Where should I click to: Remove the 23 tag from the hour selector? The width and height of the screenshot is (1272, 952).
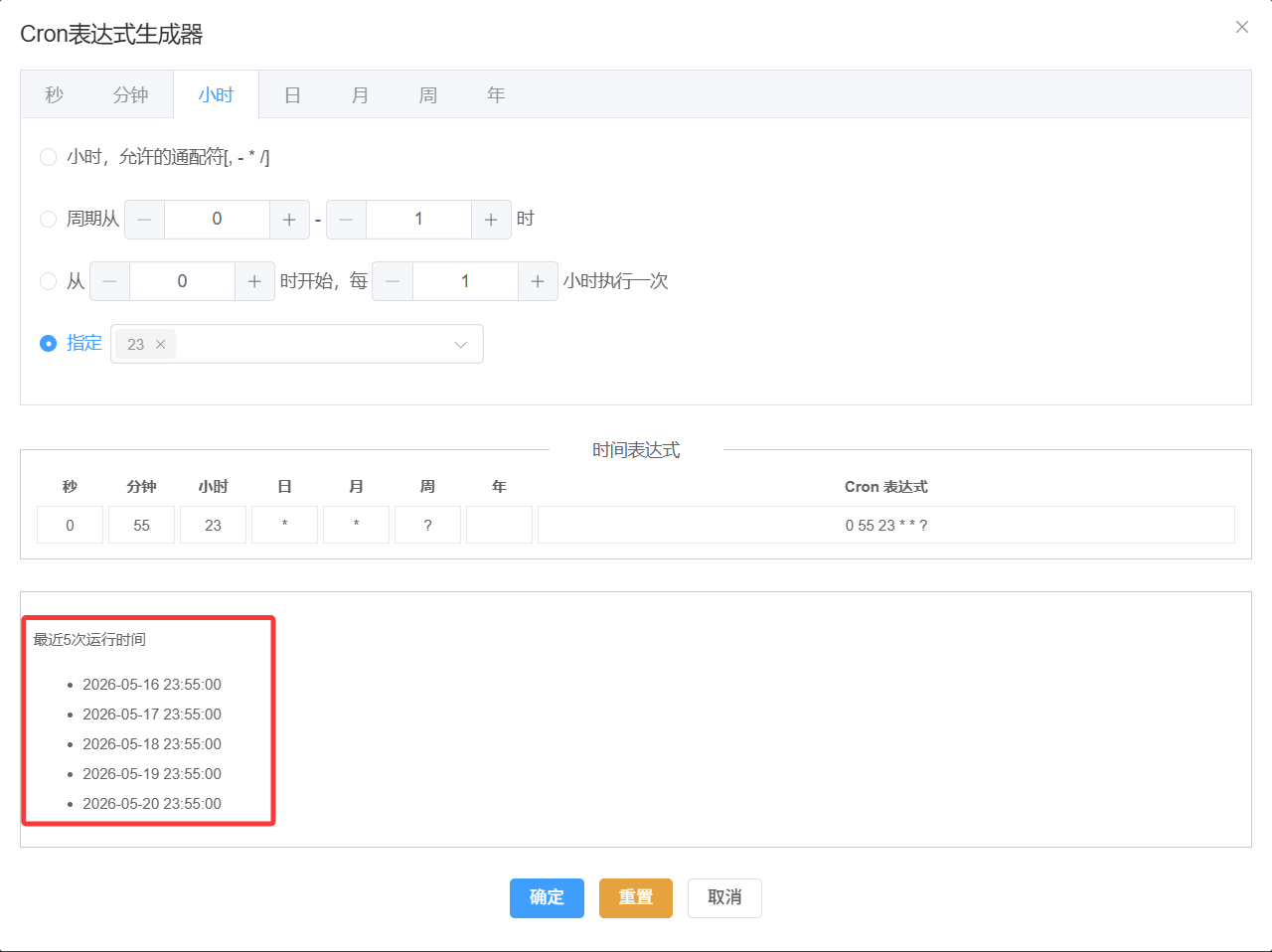pyautogui.click(x=160, y=344)
